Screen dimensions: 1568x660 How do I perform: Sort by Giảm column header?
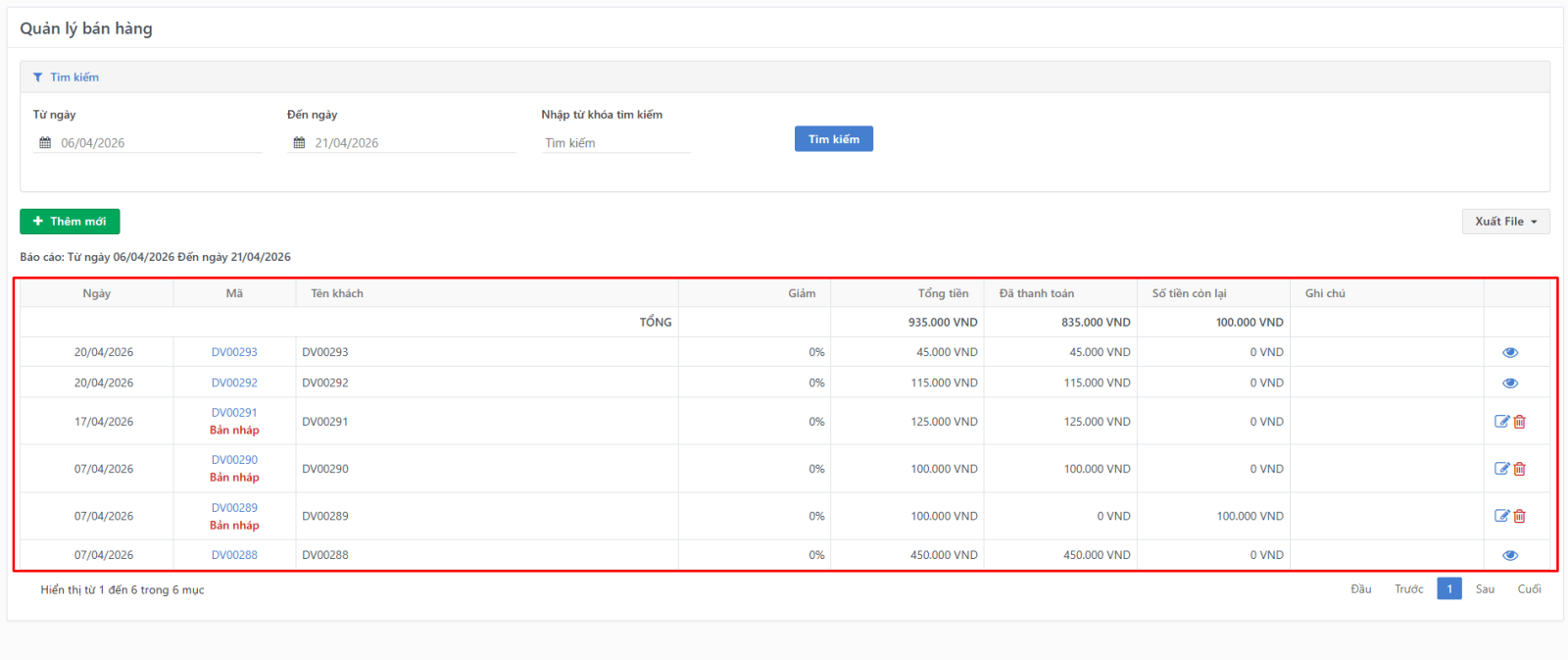coord(755,293)
